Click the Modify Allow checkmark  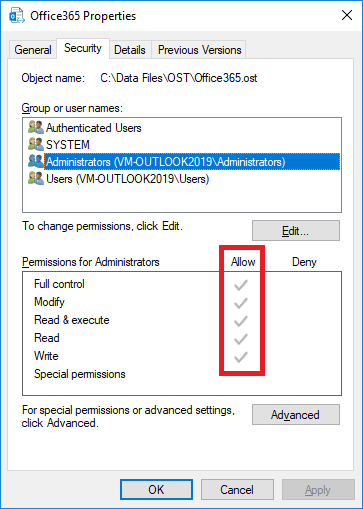click(240, 303)
